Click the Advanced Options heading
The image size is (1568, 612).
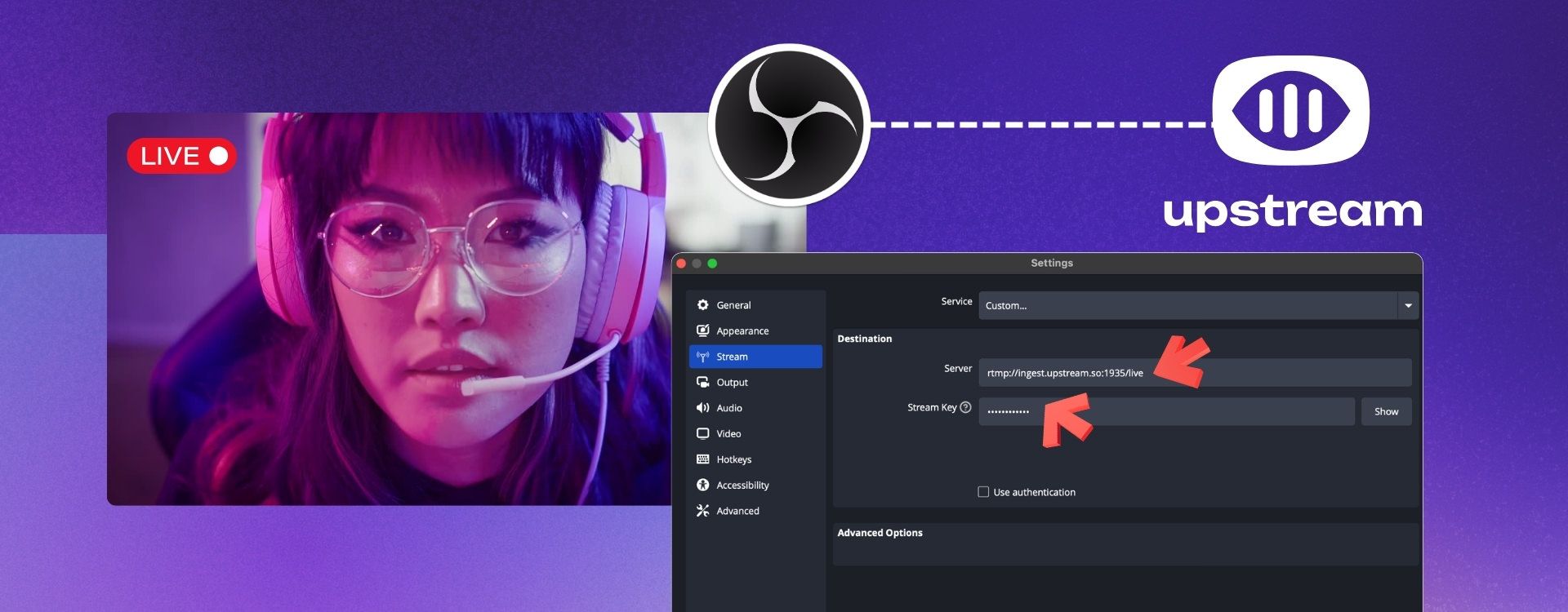[880, 533]
